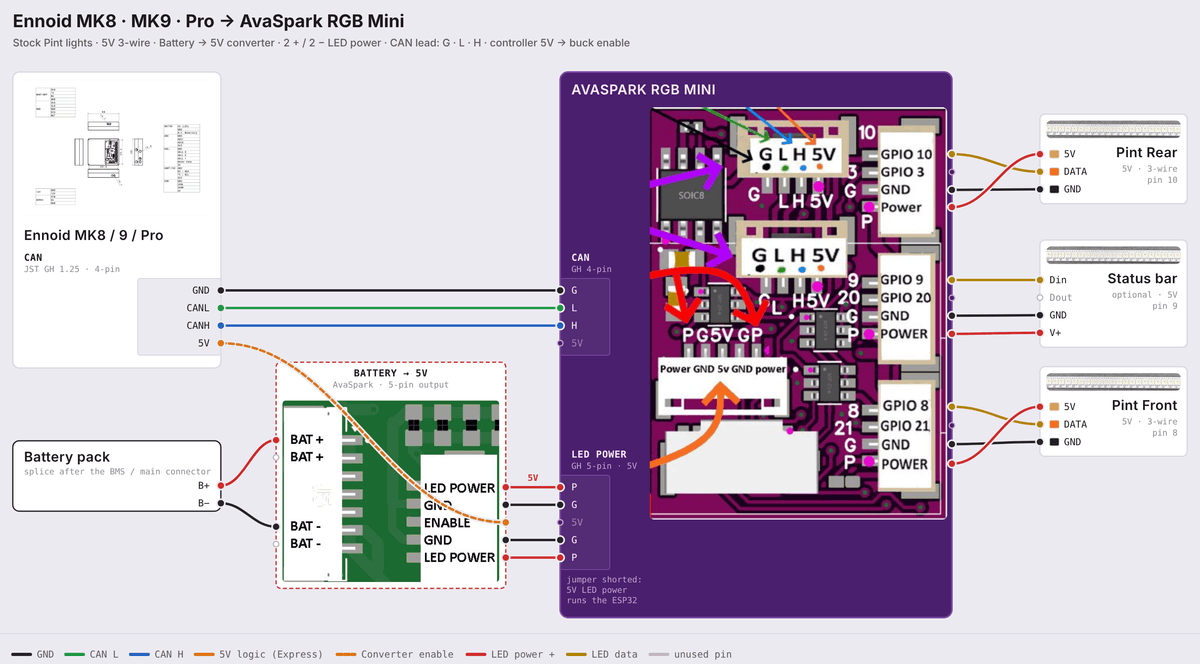Screen dimensions: 1200x664
Task: Click the 'GPIO 9' board label
Action: pyautogui.click(x=902, y=279)
